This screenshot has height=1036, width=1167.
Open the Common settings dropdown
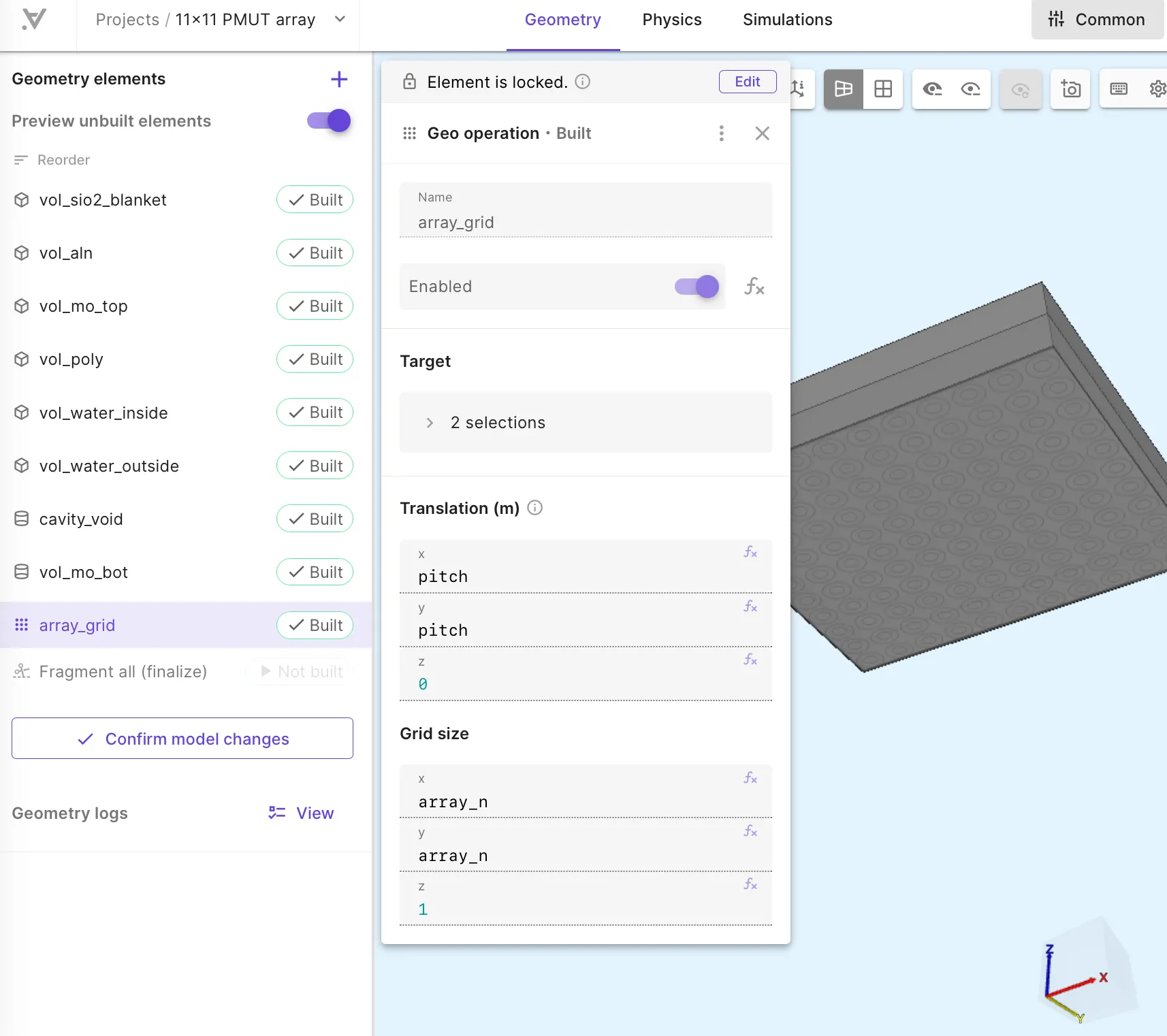1098,20
